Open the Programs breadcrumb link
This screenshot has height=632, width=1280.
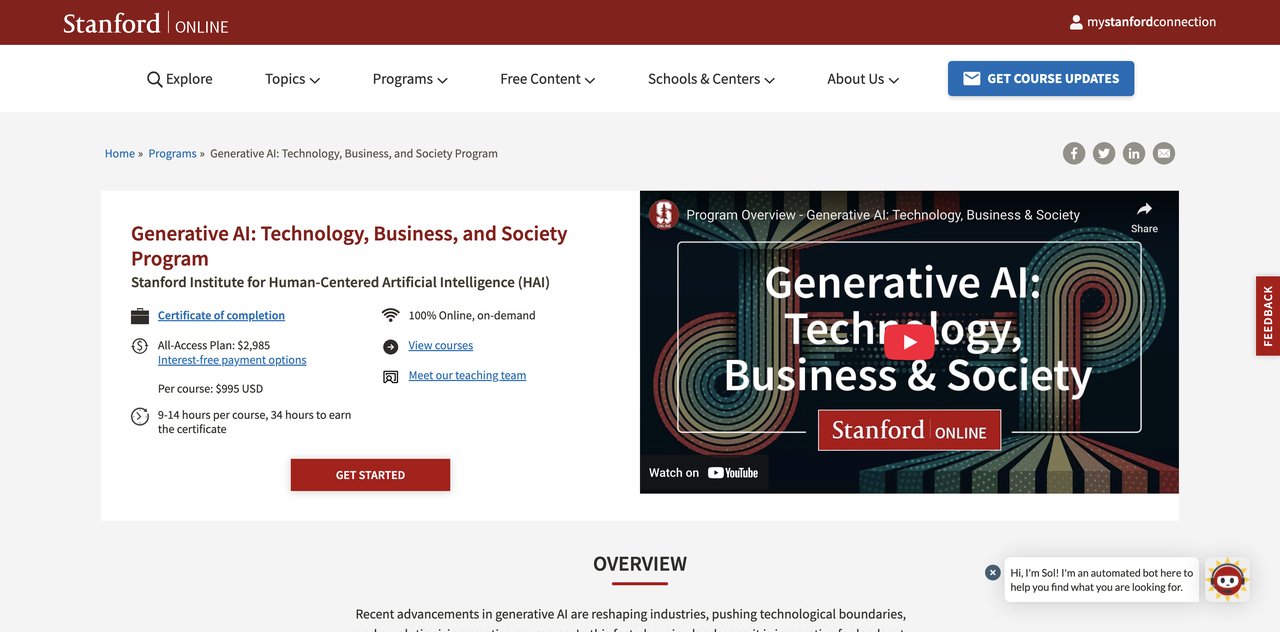(172, 153)
